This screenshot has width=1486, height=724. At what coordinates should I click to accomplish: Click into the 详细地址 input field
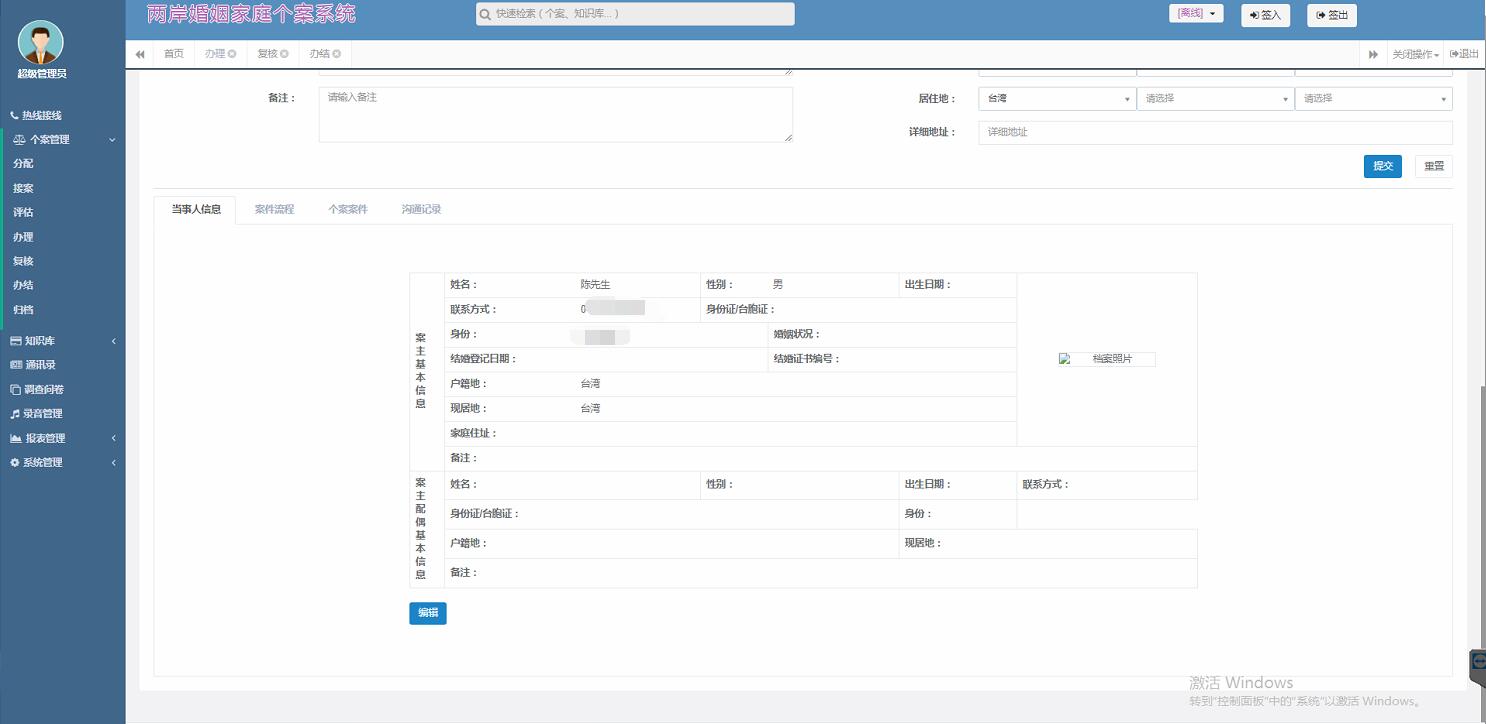(x=1214, y=132)
